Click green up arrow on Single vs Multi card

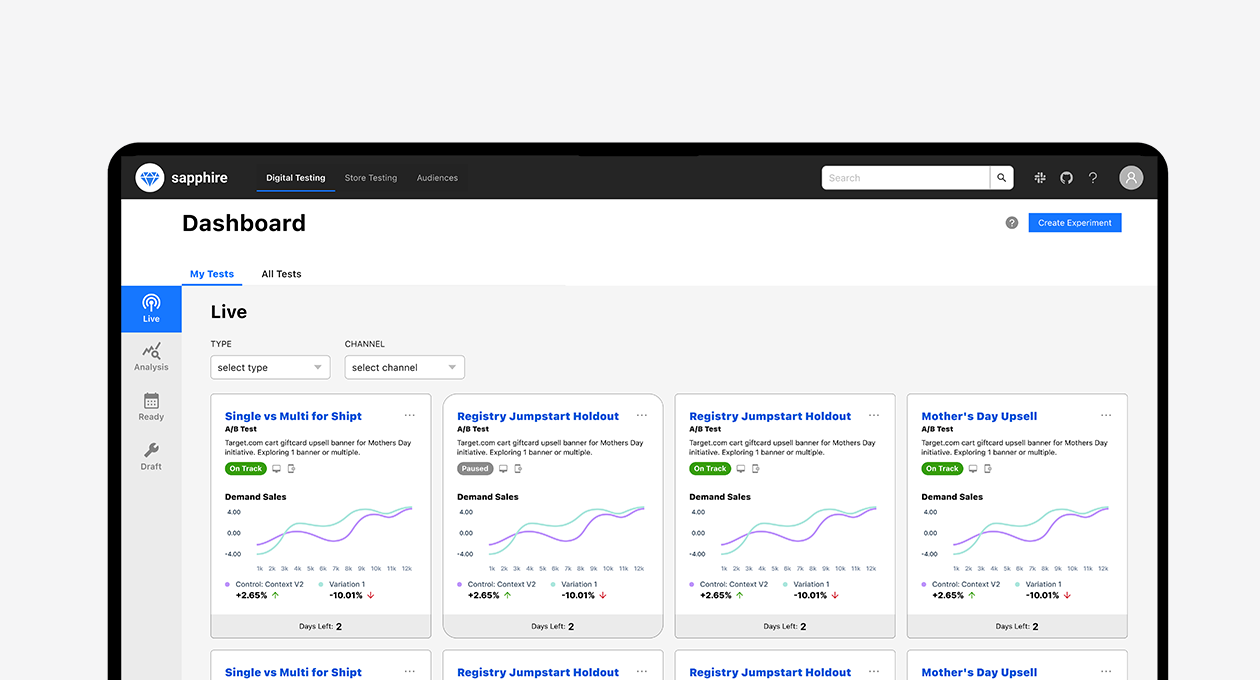pyautogui.click(x=275, y=595)
